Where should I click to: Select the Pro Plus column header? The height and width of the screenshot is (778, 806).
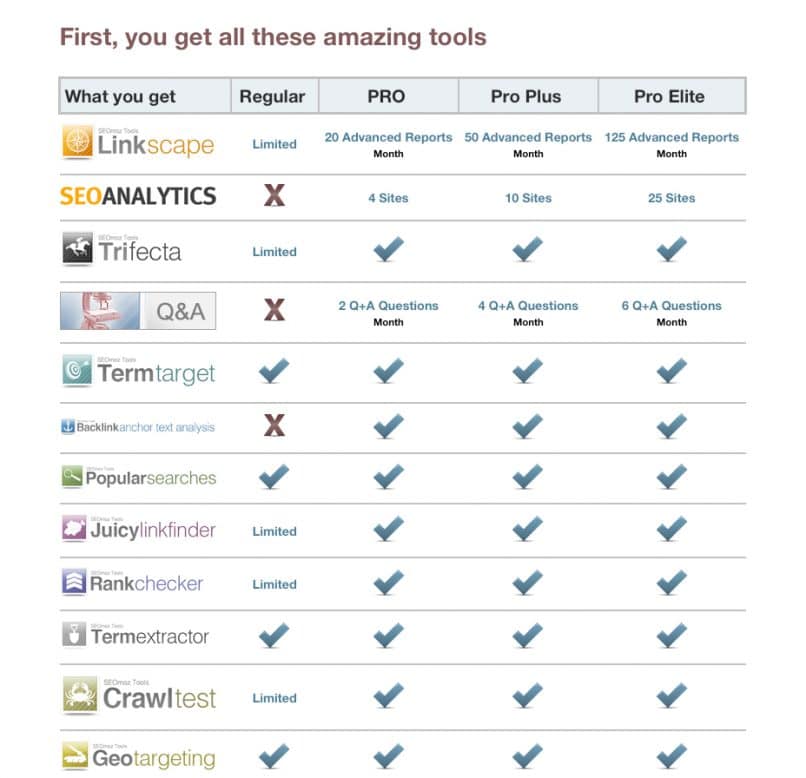(x=528, y=96)
